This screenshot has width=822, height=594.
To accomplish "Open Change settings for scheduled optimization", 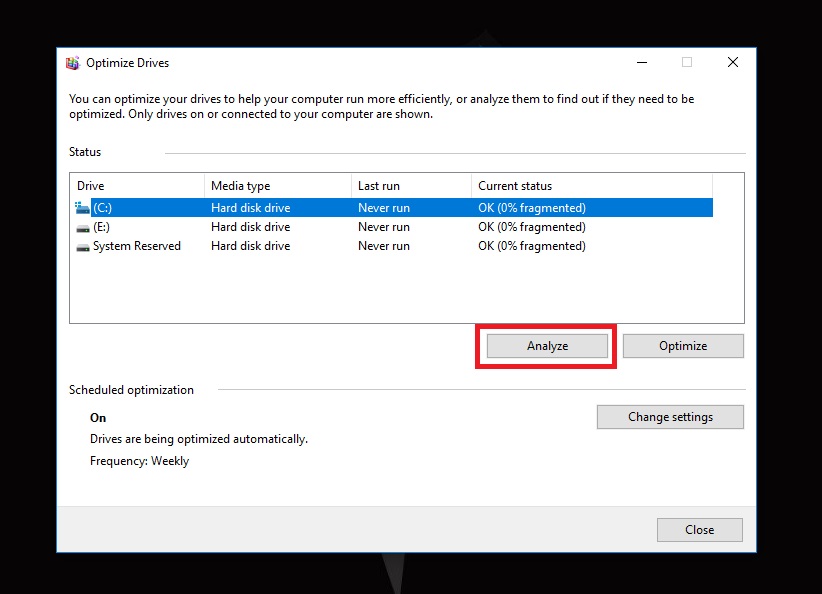I will point(670,417).
